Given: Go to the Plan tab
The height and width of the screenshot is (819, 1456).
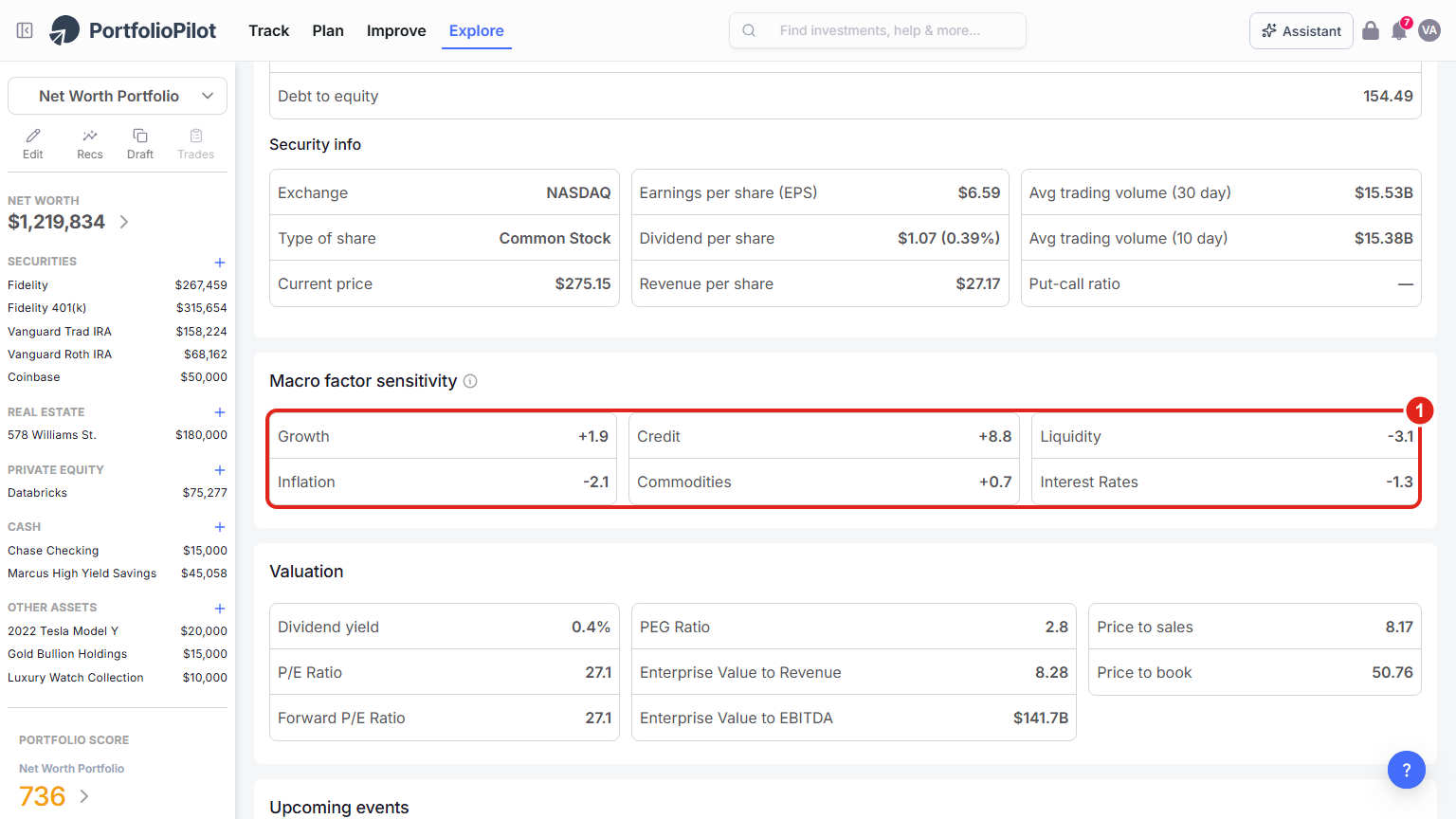Looking at the screenshot, I should coord(328,30).
